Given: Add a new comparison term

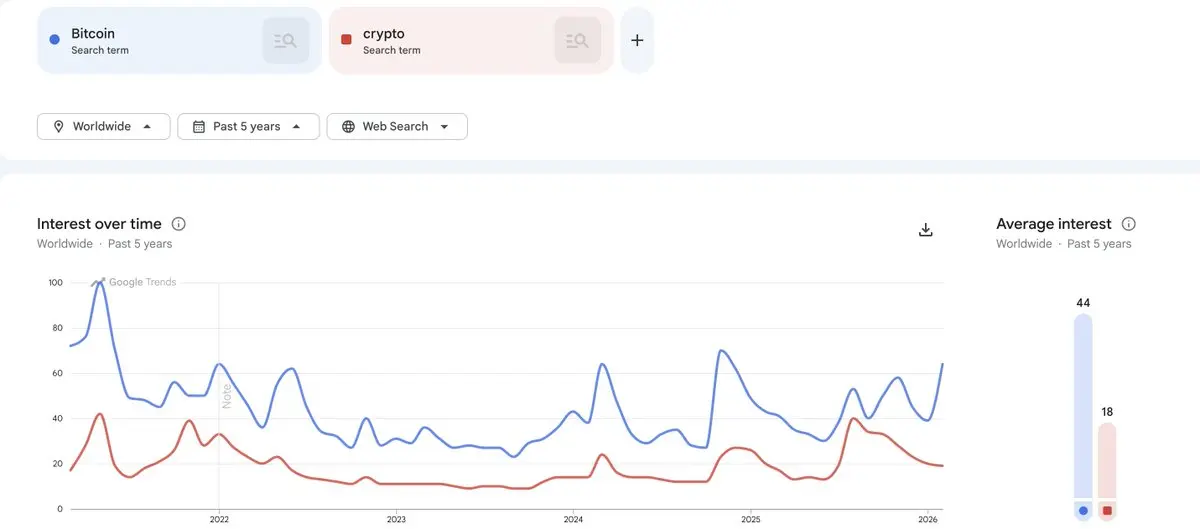Looking at the screenshot, I should (x=637, y=41).
